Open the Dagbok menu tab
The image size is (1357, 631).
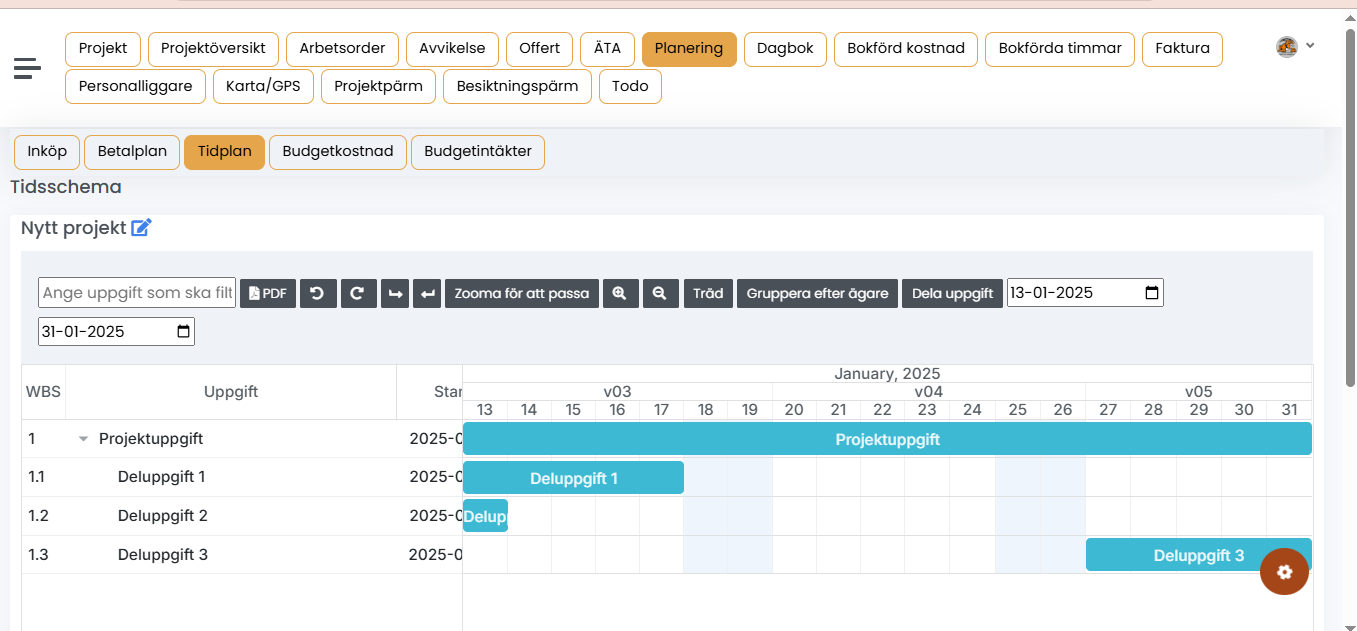coord(785,49)
